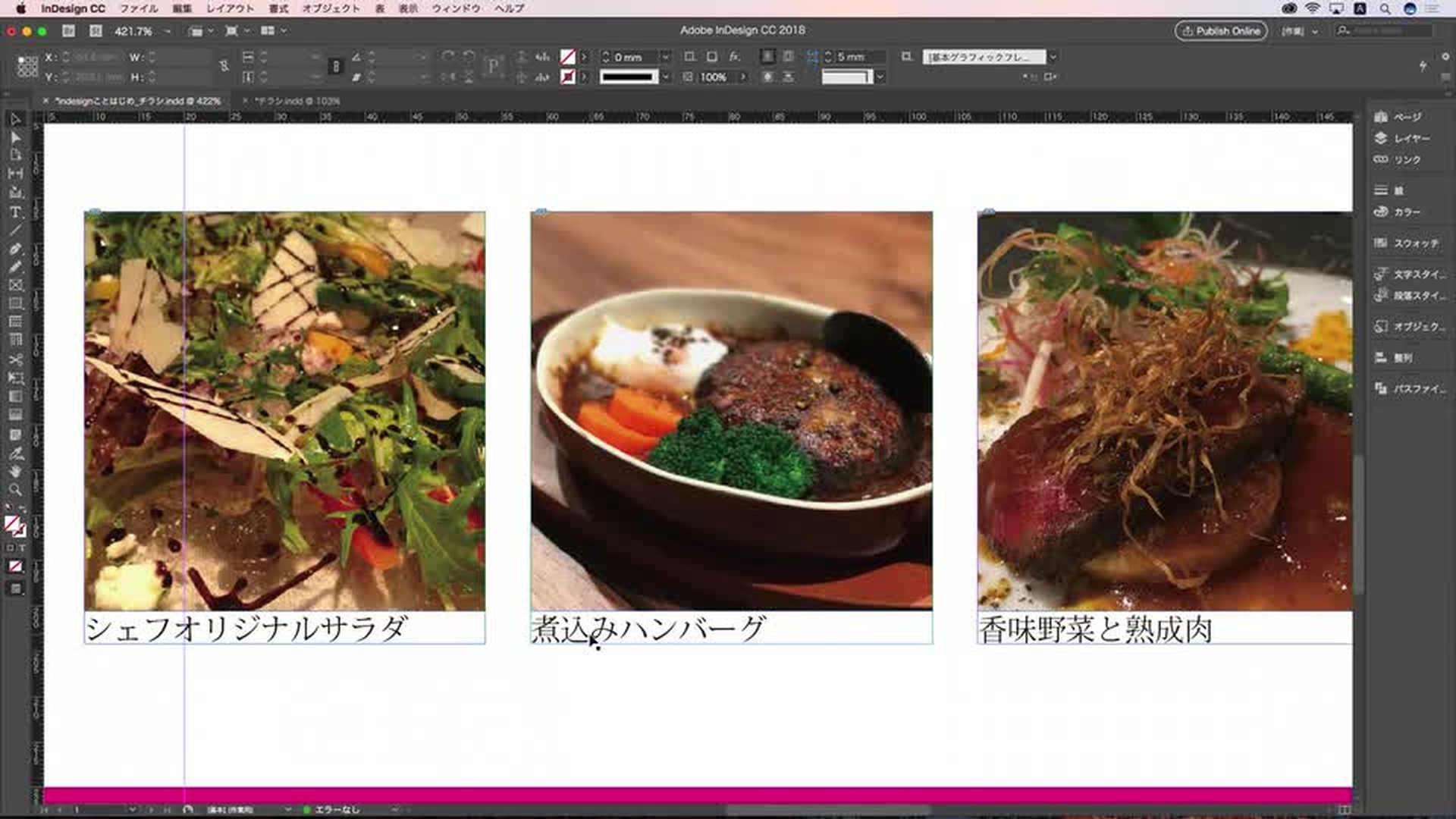1456x819 pixels.
Task: Select the Direct Selection tool
Action: [x=15, y=137]
